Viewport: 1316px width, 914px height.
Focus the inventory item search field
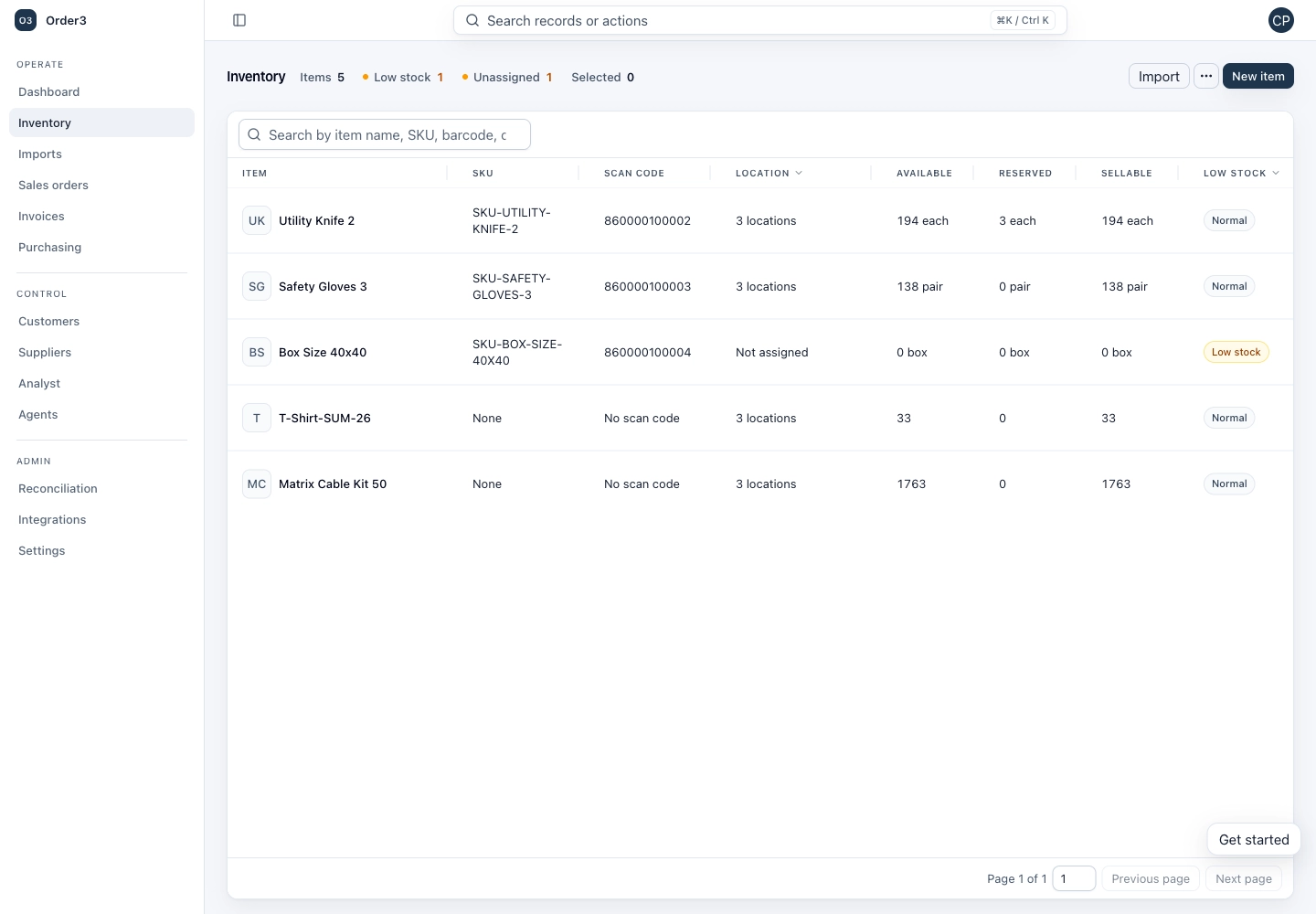[385, 134]
